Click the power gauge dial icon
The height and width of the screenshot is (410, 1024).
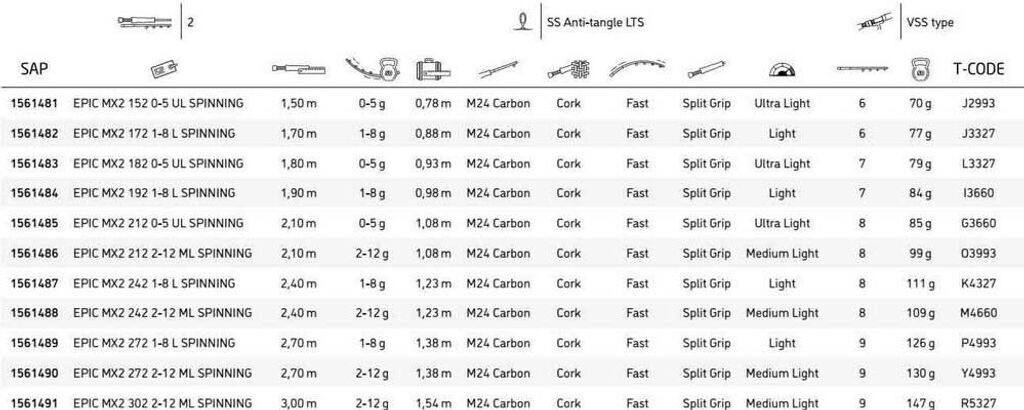(x=782, y=69)
